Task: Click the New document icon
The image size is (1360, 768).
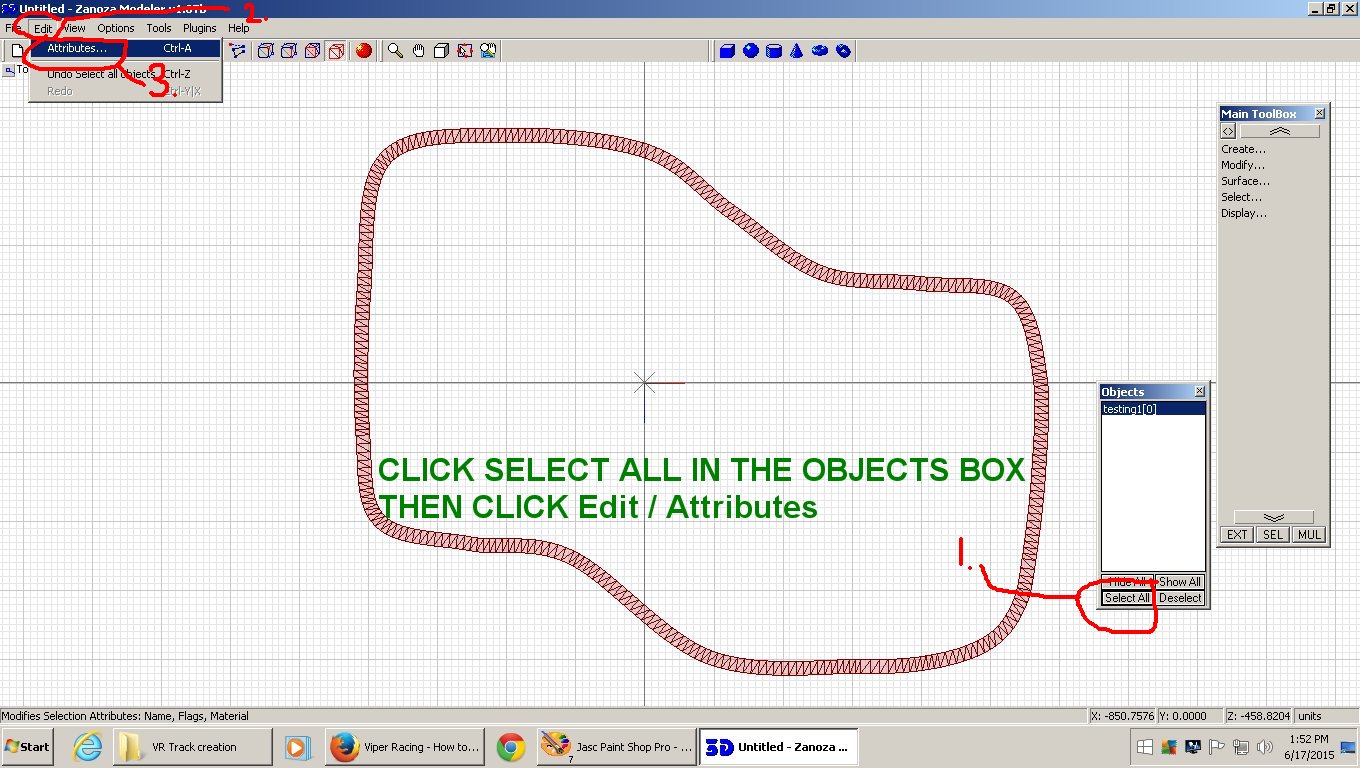Action: [16, 50]
